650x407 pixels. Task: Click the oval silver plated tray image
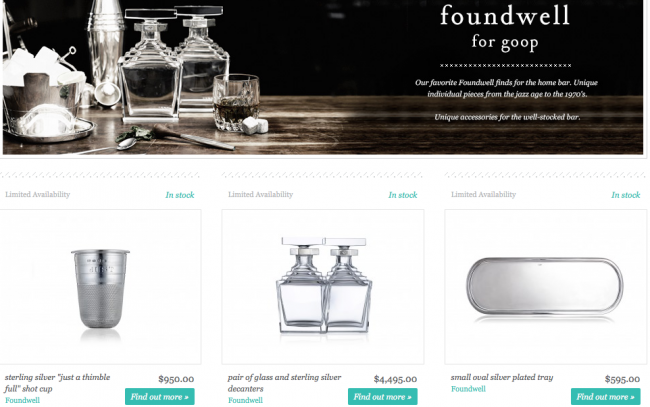point(546,287)
